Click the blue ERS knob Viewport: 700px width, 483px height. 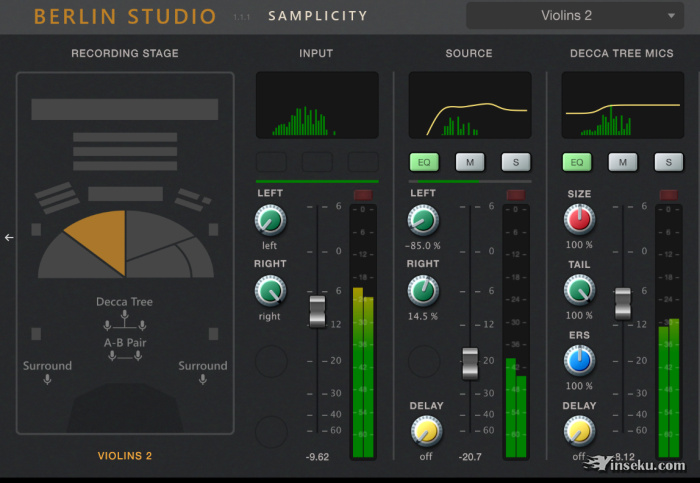point(580,361)
